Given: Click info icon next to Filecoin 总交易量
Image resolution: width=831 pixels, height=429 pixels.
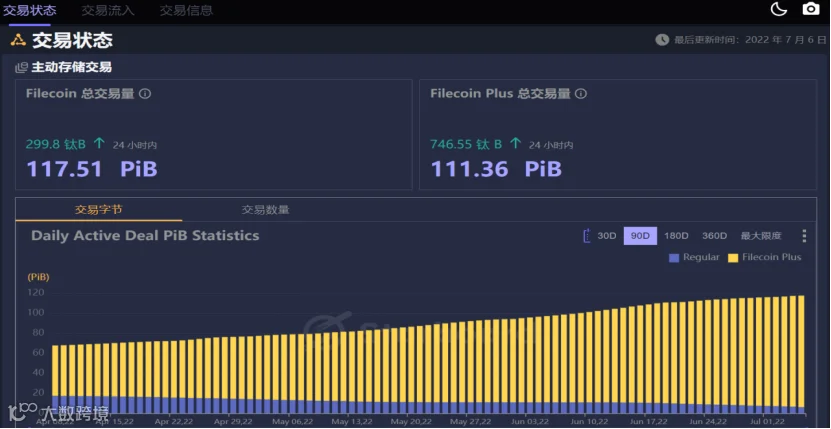Looking at the screenshot, I should (145, 94).
